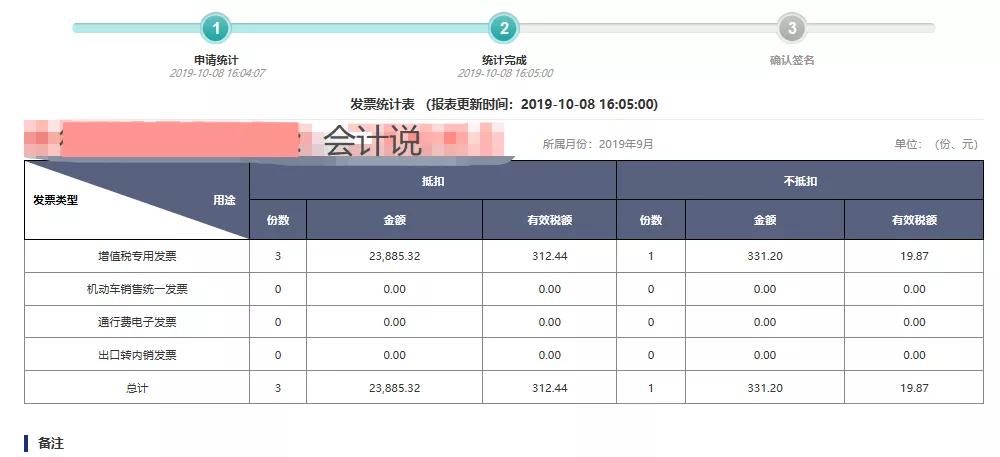Screen dimensions: 1000x457
Task: Click step 2 circle for 统计完成
Action: click(x=504, y=28)
